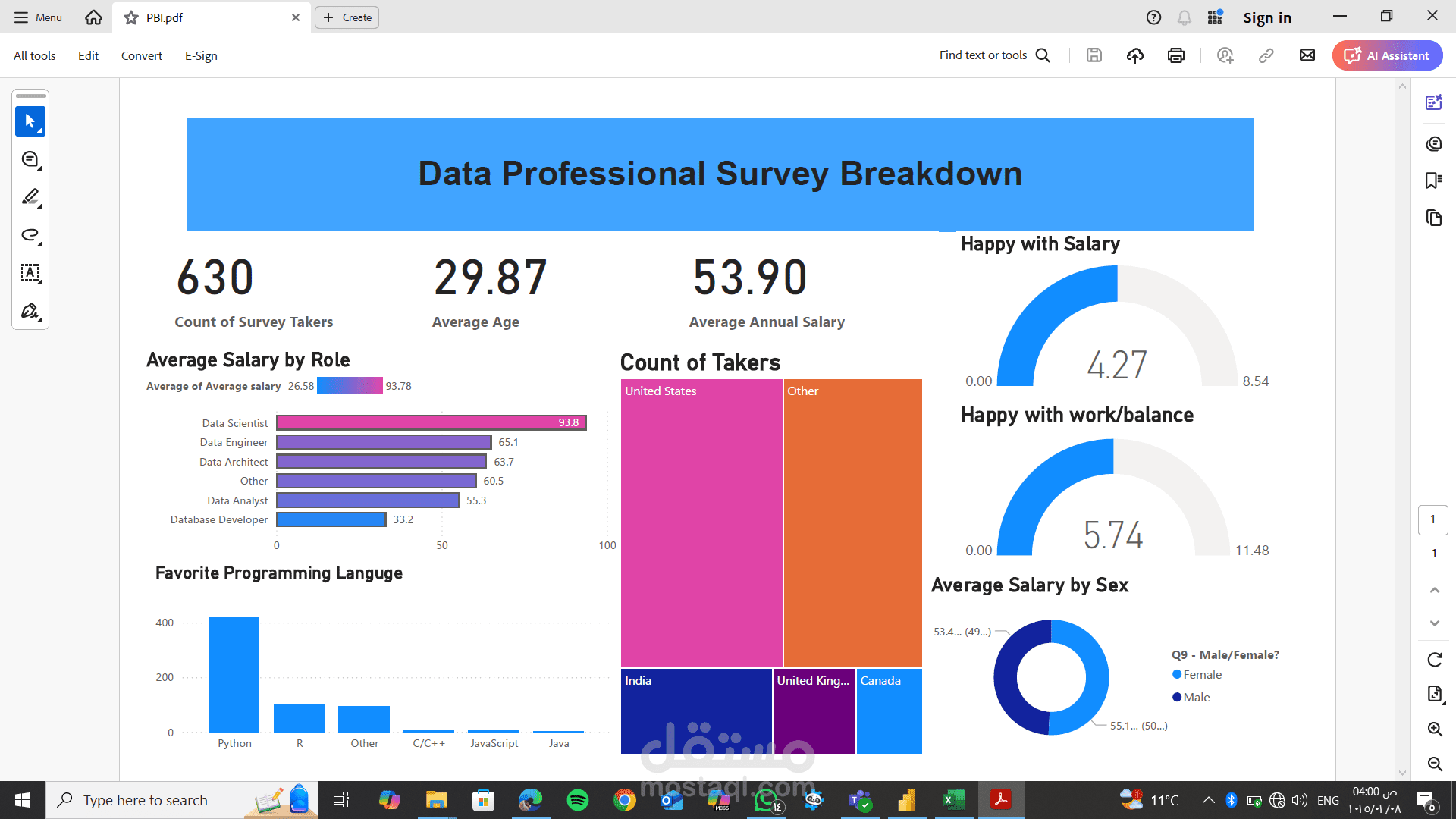
Task: Open the bookmarks panel icon
Action: click(1434, 180)
